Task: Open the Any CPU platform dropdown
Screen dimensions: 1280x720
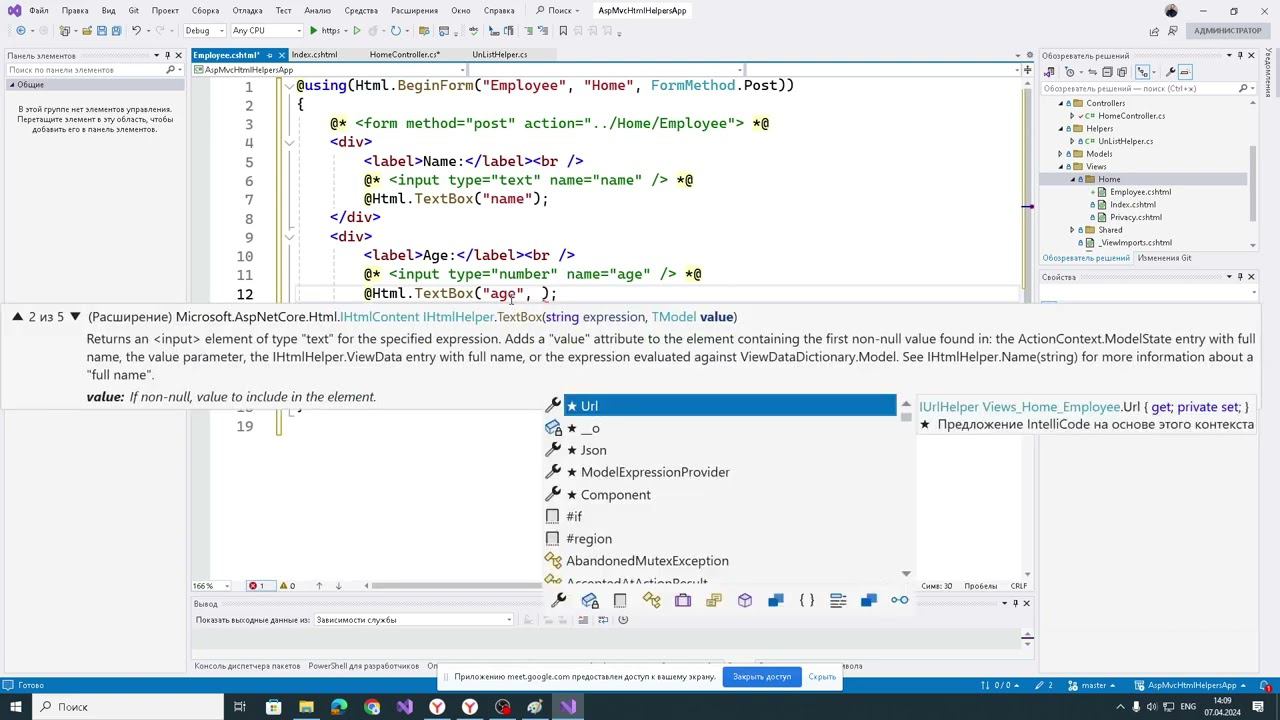Action: (268, 31)
